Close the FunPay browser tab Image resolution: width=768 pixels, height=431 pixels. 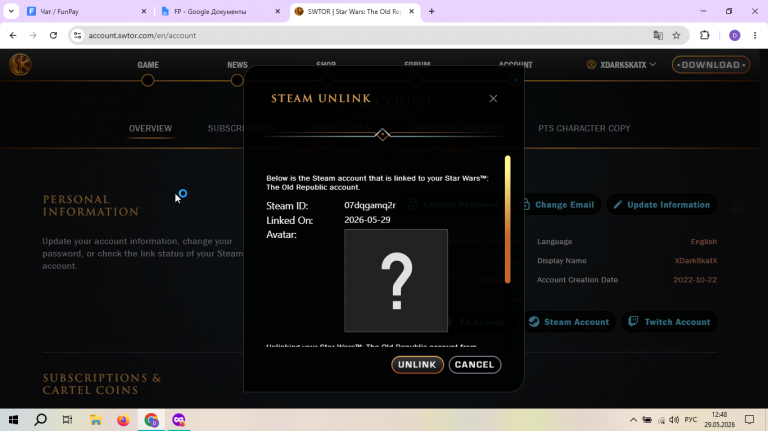[144, 11]
